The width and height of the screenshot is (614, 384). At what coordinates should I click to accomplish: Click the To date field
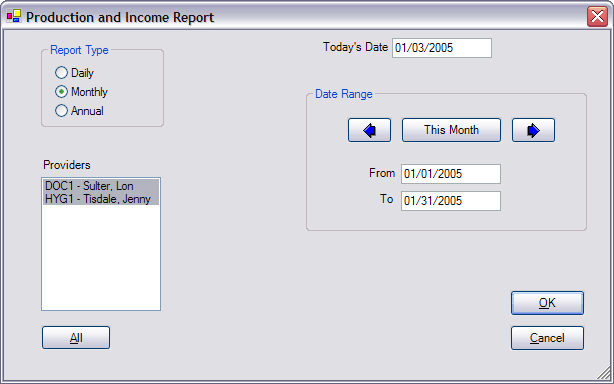[x=451, y=201]
